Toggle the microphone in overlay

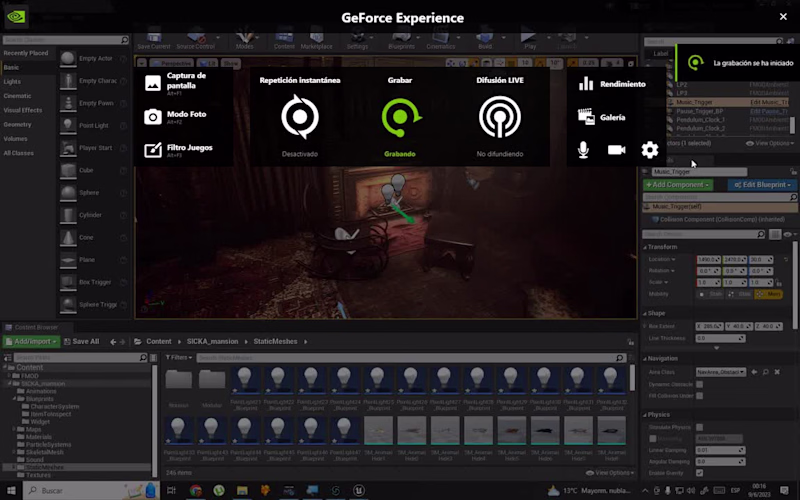pyautogui.click(x=583, y=150)
